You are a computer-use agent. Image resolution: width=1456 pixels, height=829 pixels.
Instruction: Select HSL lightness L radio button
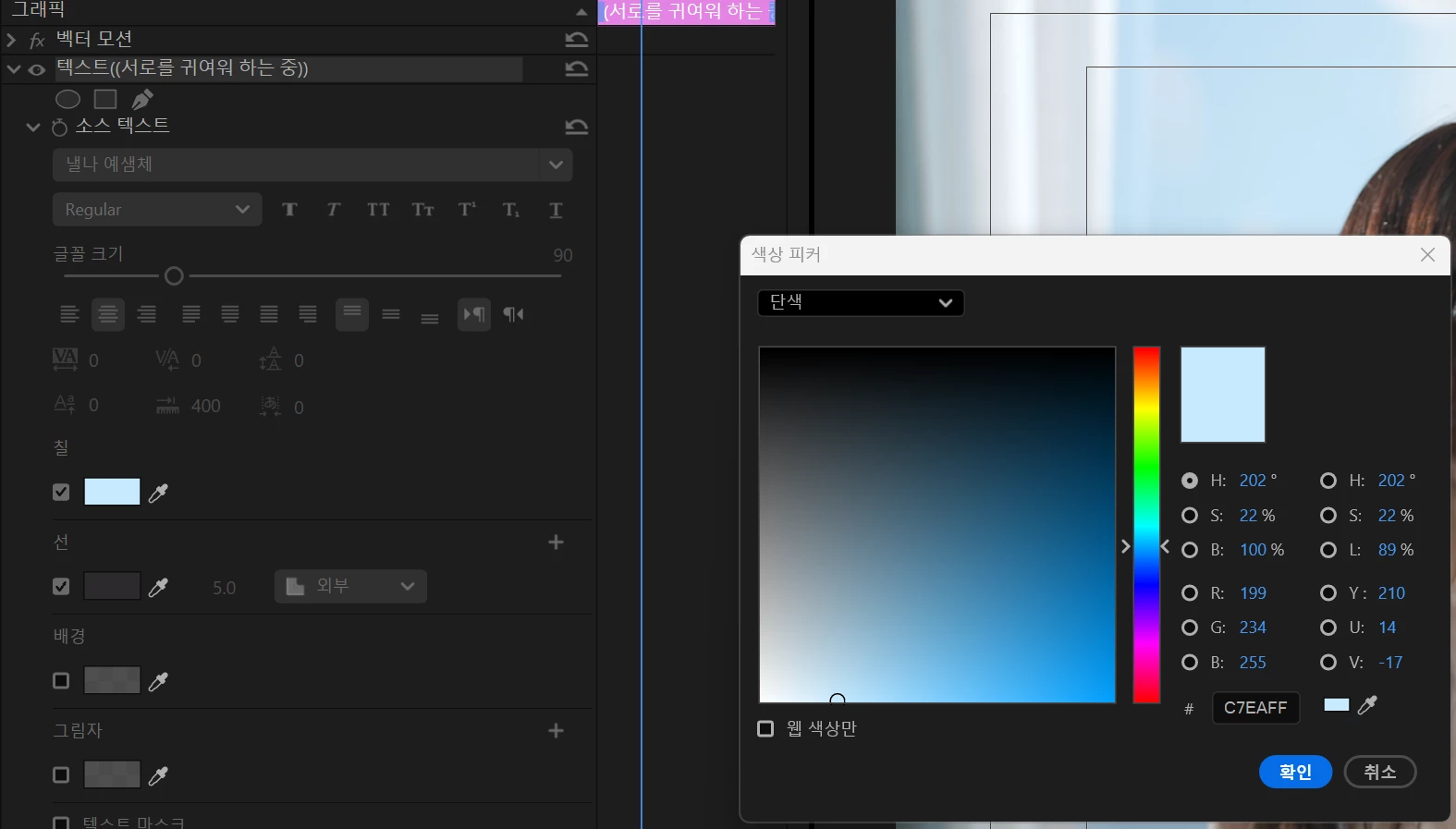(1328, 550)
